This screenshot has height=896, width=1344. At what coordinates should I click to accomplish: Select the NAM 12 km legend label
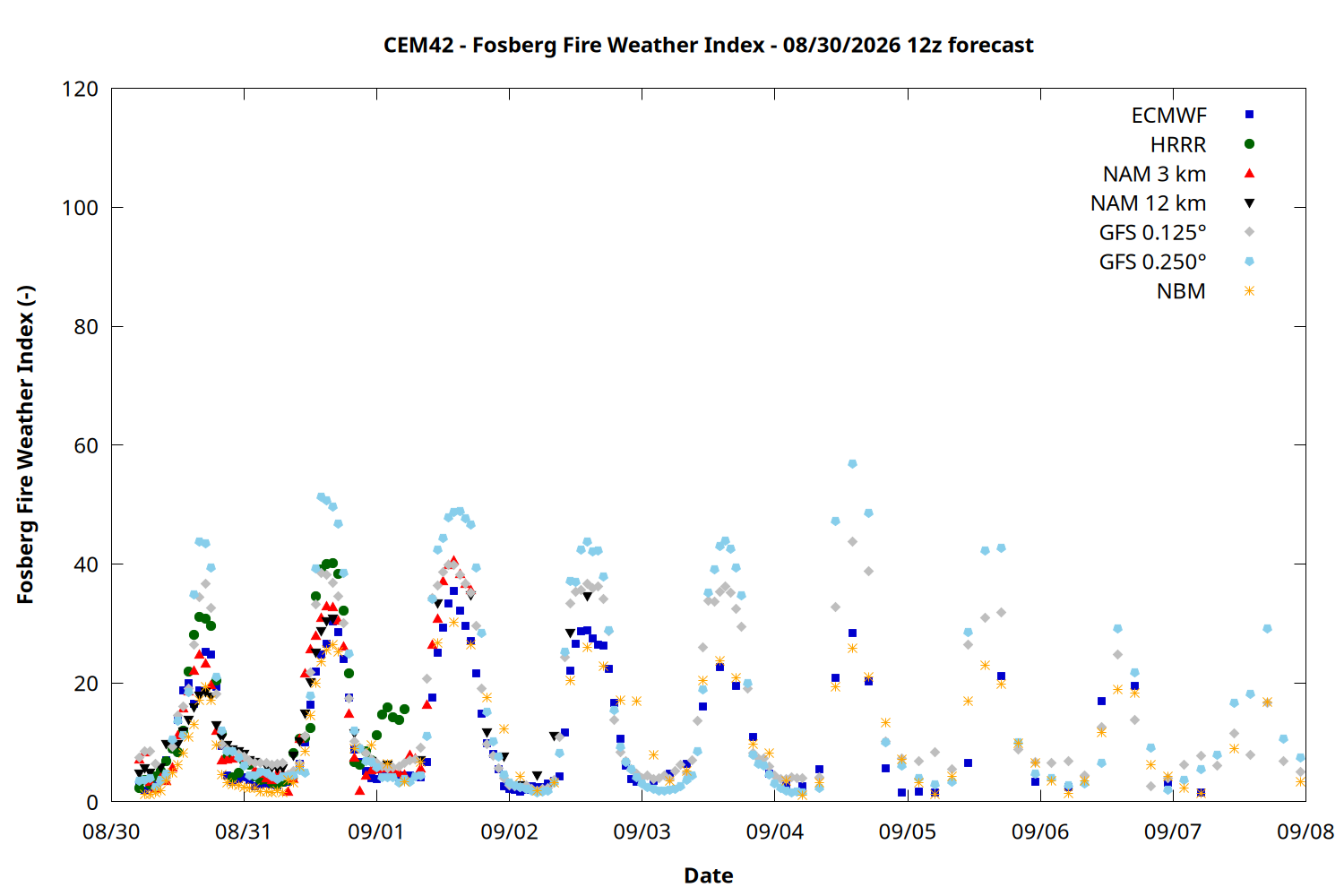1148,203
